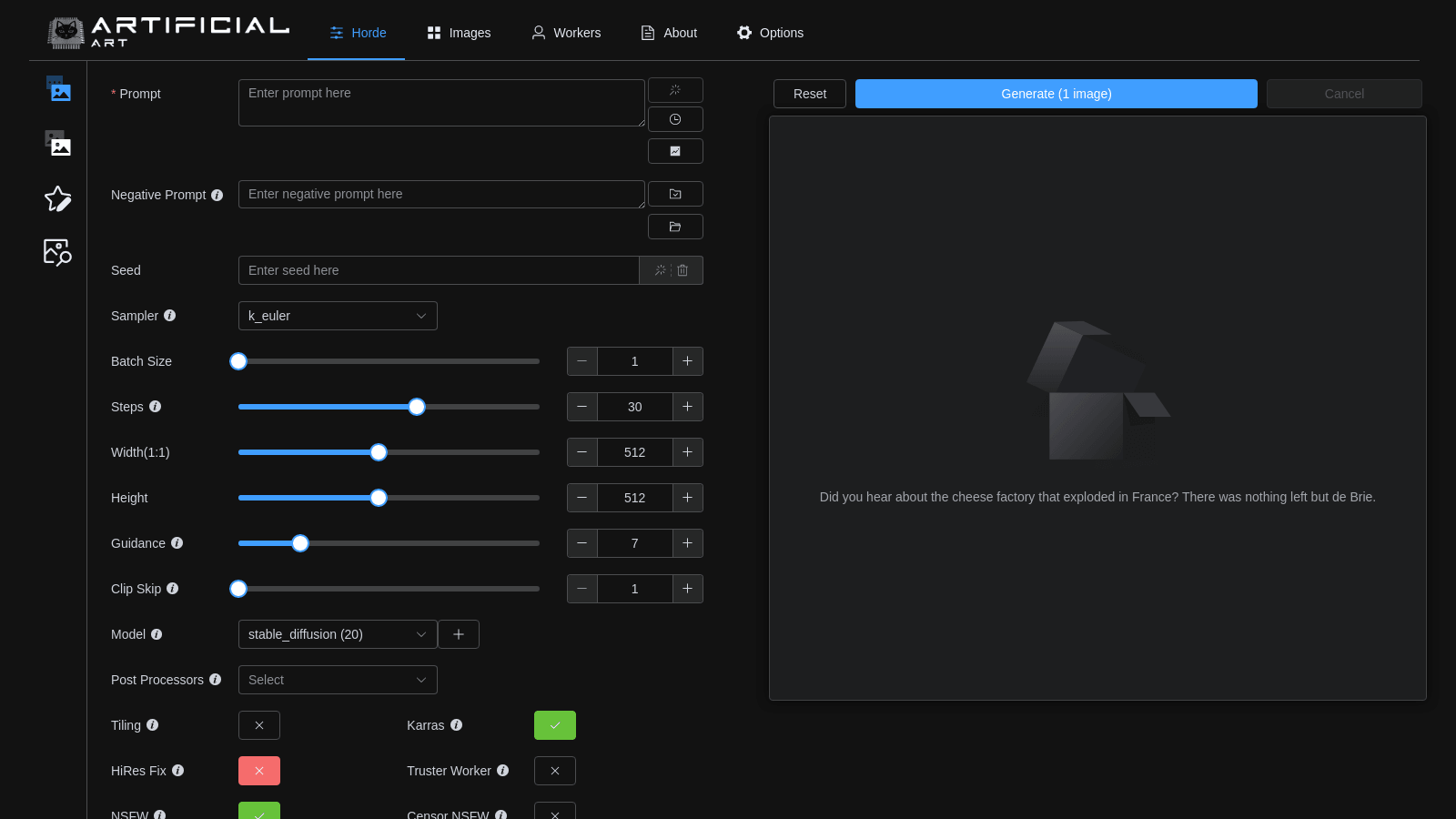Viewport: 1456px width, 819px height.
Task: Expand the Model dropdown stable_diffusion
Action: coord(338,634)
